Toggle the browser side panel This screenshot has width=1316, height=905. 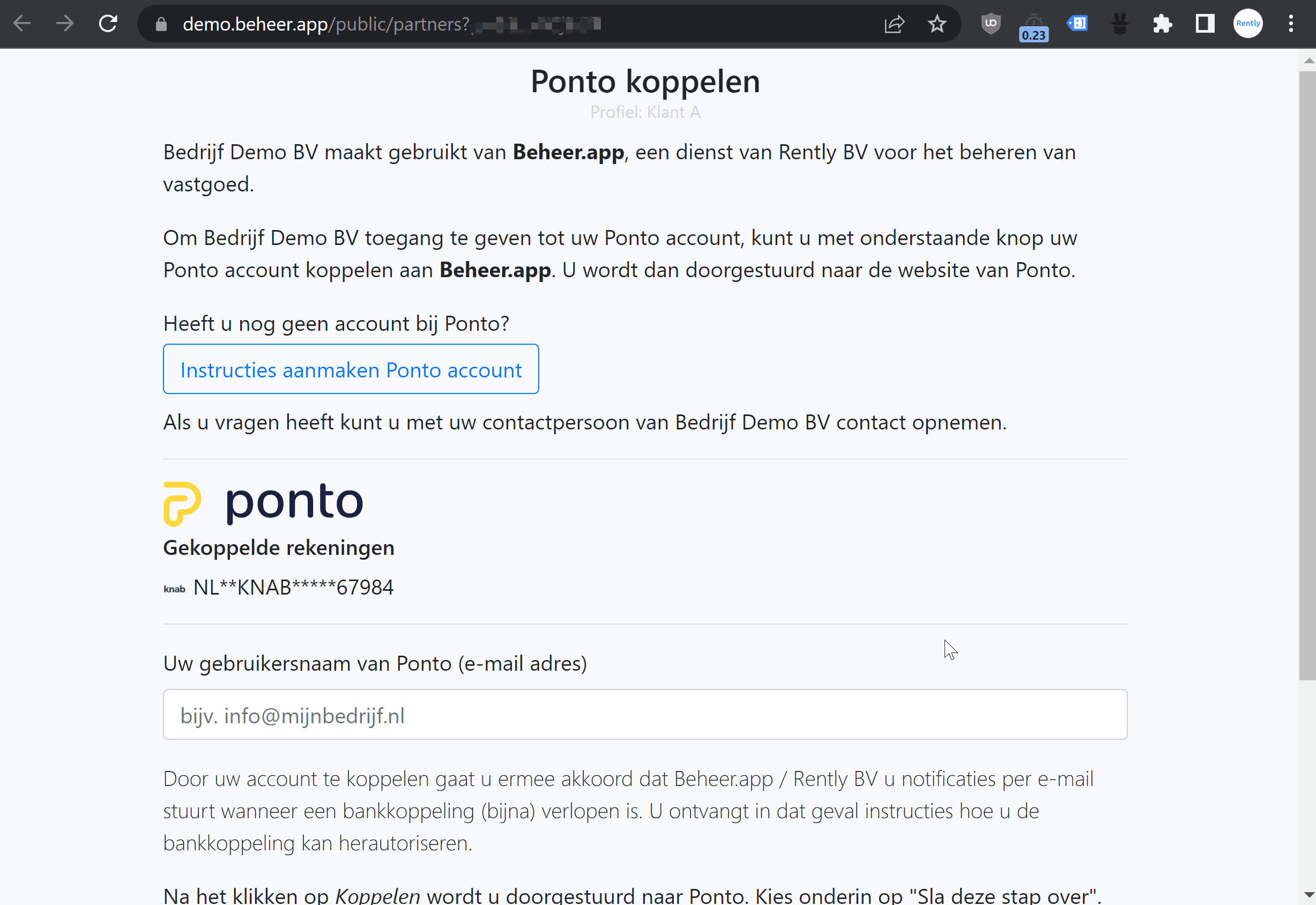pos(1205,24)
